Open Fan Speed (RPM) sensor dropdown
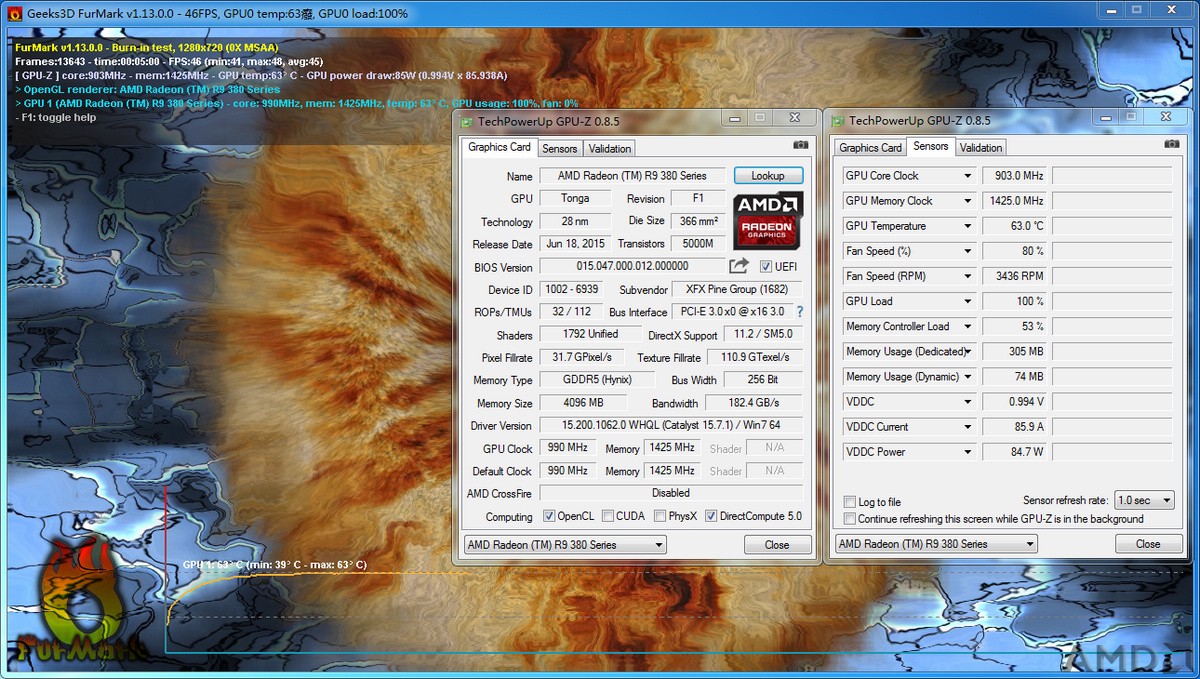The width and height of the screenshot is (1200, 679). click(968, 276)
